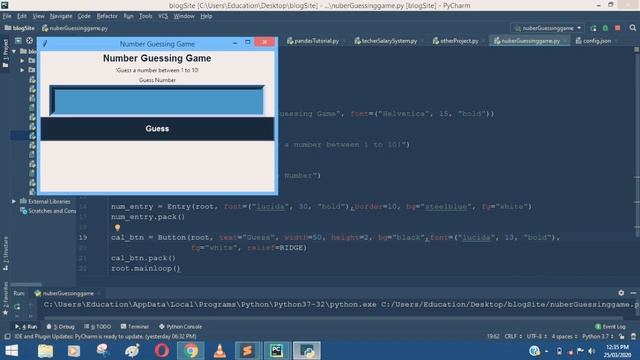Expand External Libraries tree node
Image resolution: width=640 pixels, height=360 pixels.
pyautogui.click(x=14, y=201)
